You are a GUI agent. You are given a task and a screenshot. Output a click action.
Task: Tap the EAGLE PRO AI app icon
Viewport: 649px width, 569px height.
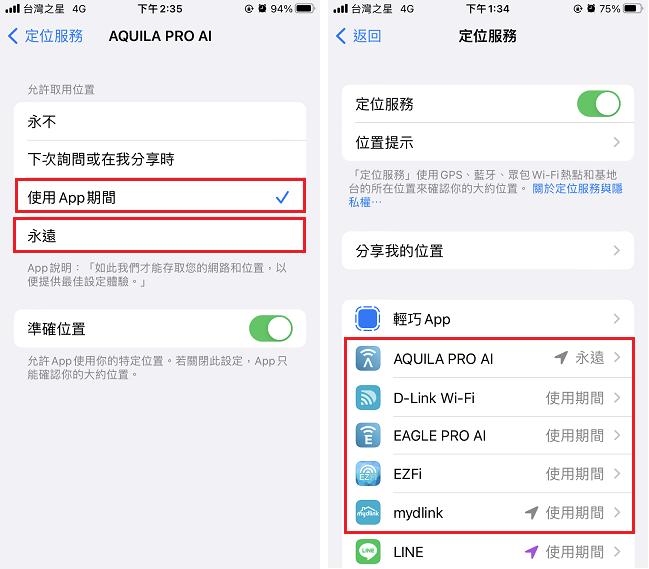coord(368,435)
